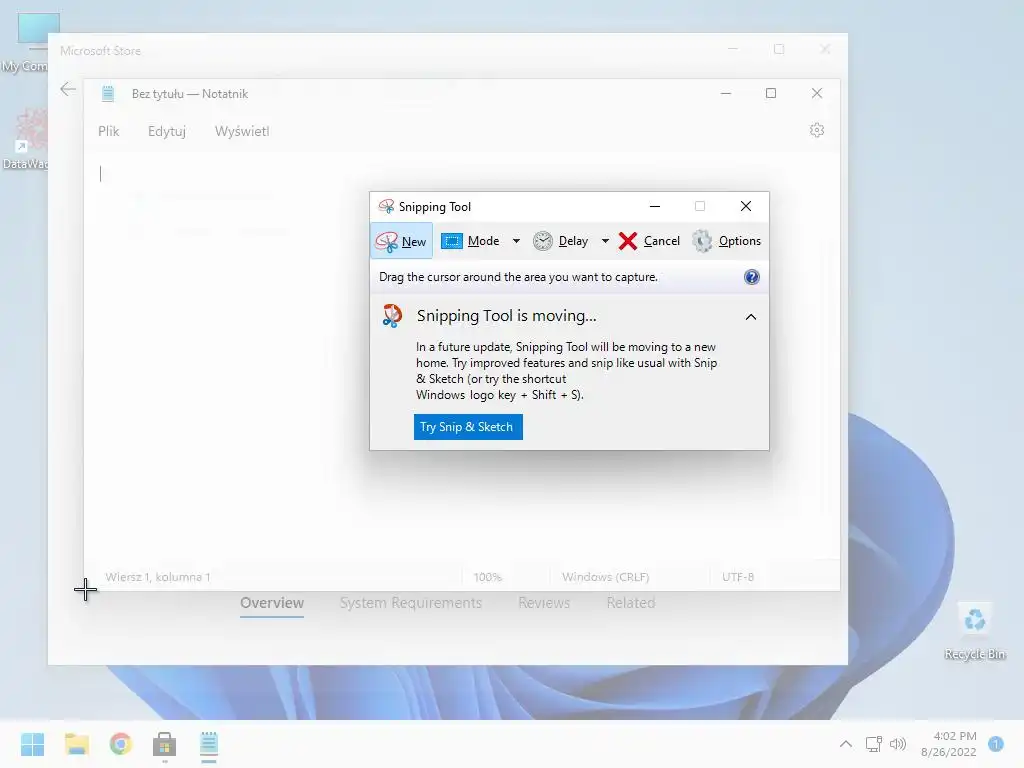Close the Snipping Tool window
This screenshot has height=768, width=1024.
click(x=746, y=206)
